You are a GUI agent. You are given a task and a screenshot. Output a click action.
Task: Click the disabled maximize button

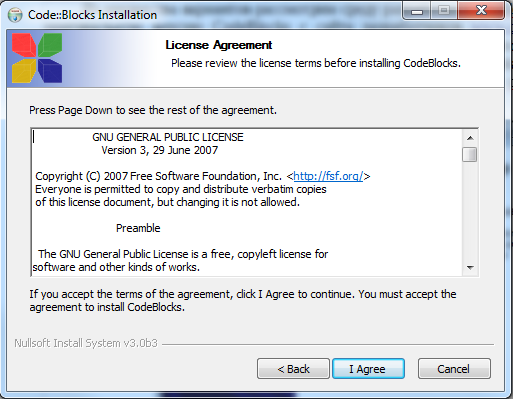click(x=444, y=11)
